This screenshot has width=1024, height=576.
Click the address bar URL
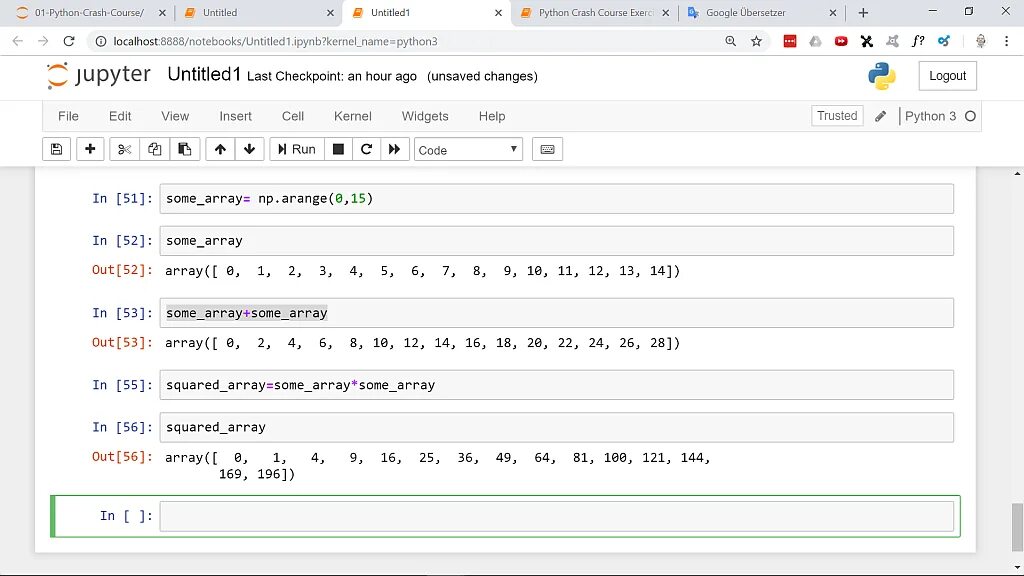(x=275, y=41)
